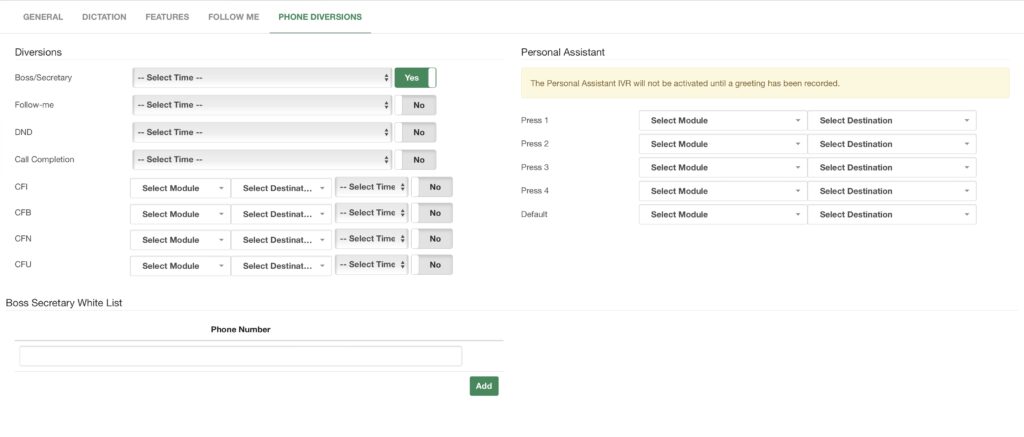Switch to the General tab
Image resolution: width=1024 pixels, height=437 pixels.
[x=42, y=17]
